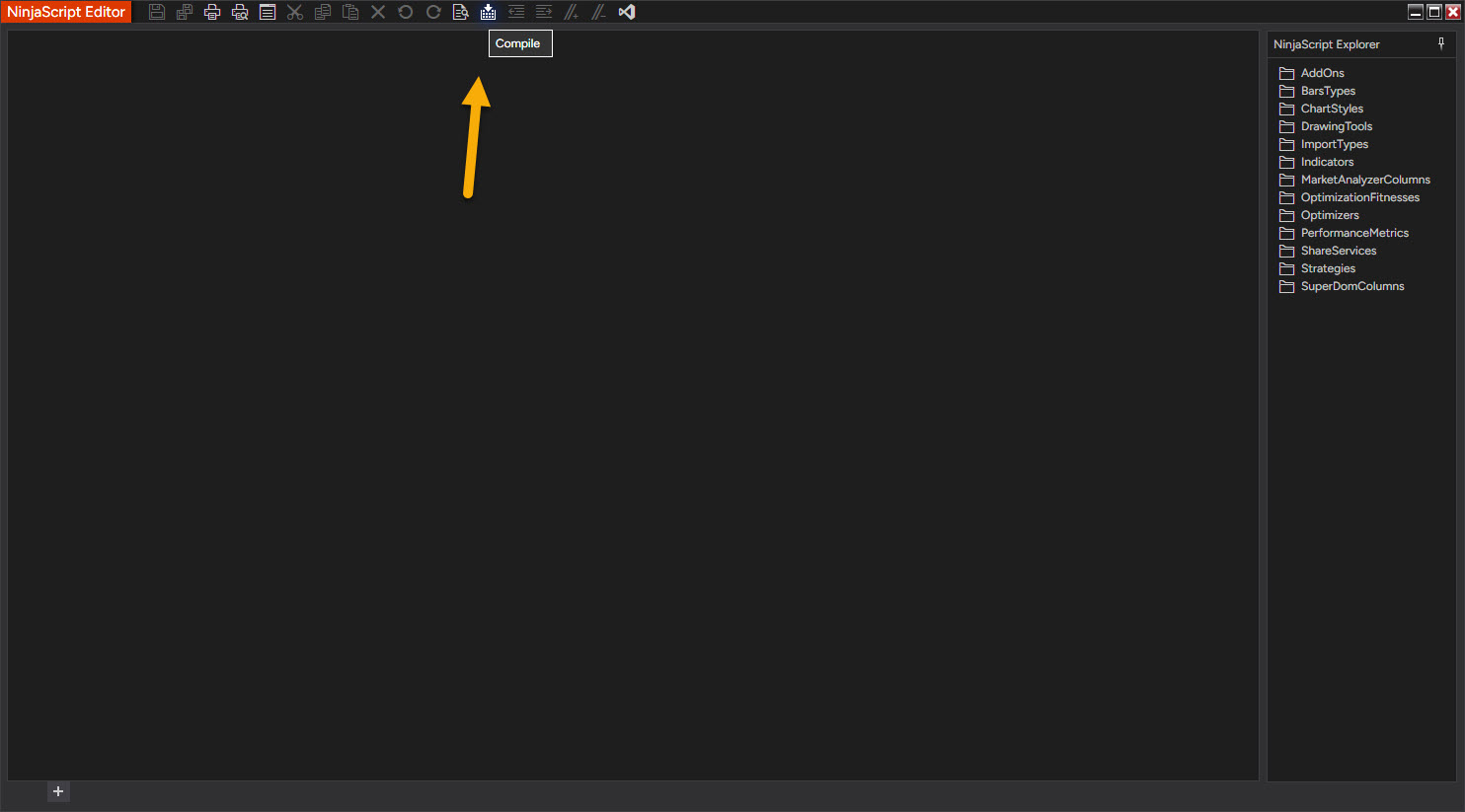Select the OptimizationFitnesses folder
1465x812 pixels.
click(x=1349, y=197)
